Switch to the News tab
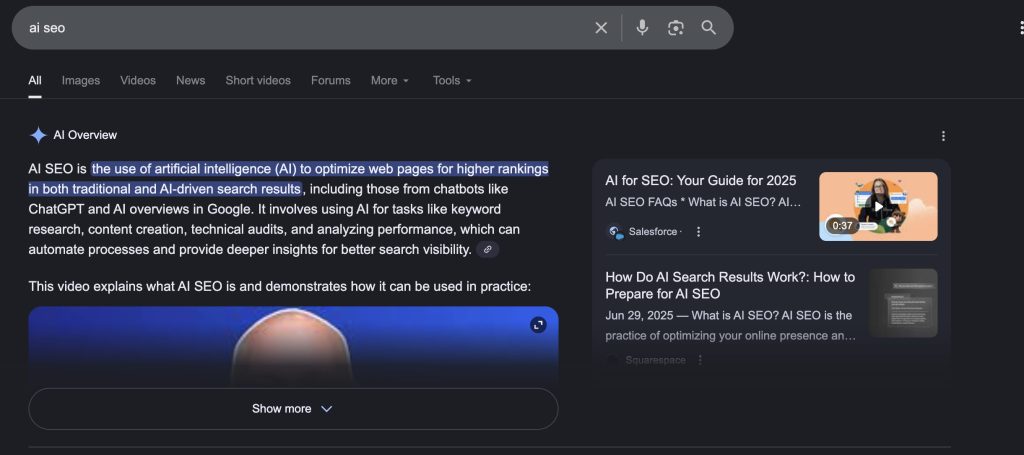 [x=190, y=81]
